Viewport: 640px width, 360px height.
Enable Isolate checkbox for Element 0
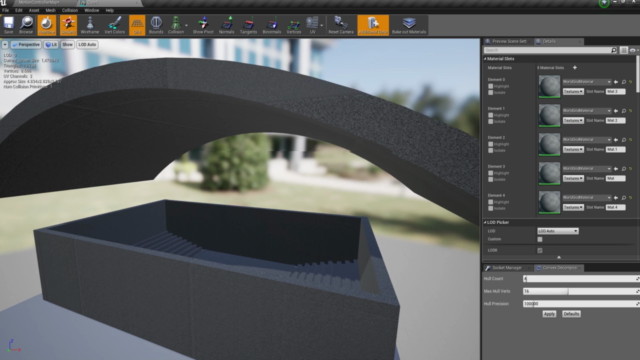click(x=491, y=93)
